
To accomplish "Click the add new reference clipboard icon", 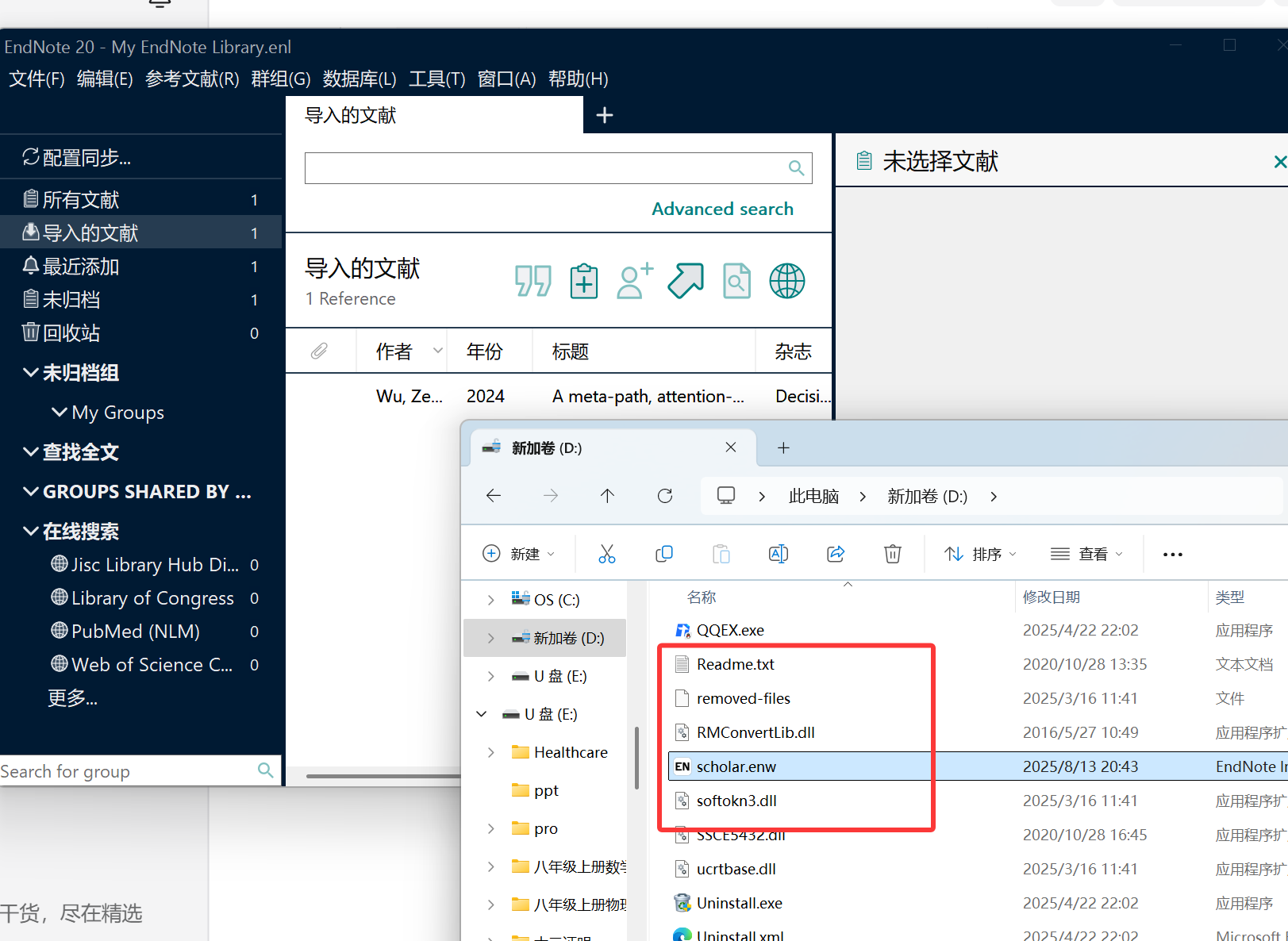I will [x=584, y=281].
